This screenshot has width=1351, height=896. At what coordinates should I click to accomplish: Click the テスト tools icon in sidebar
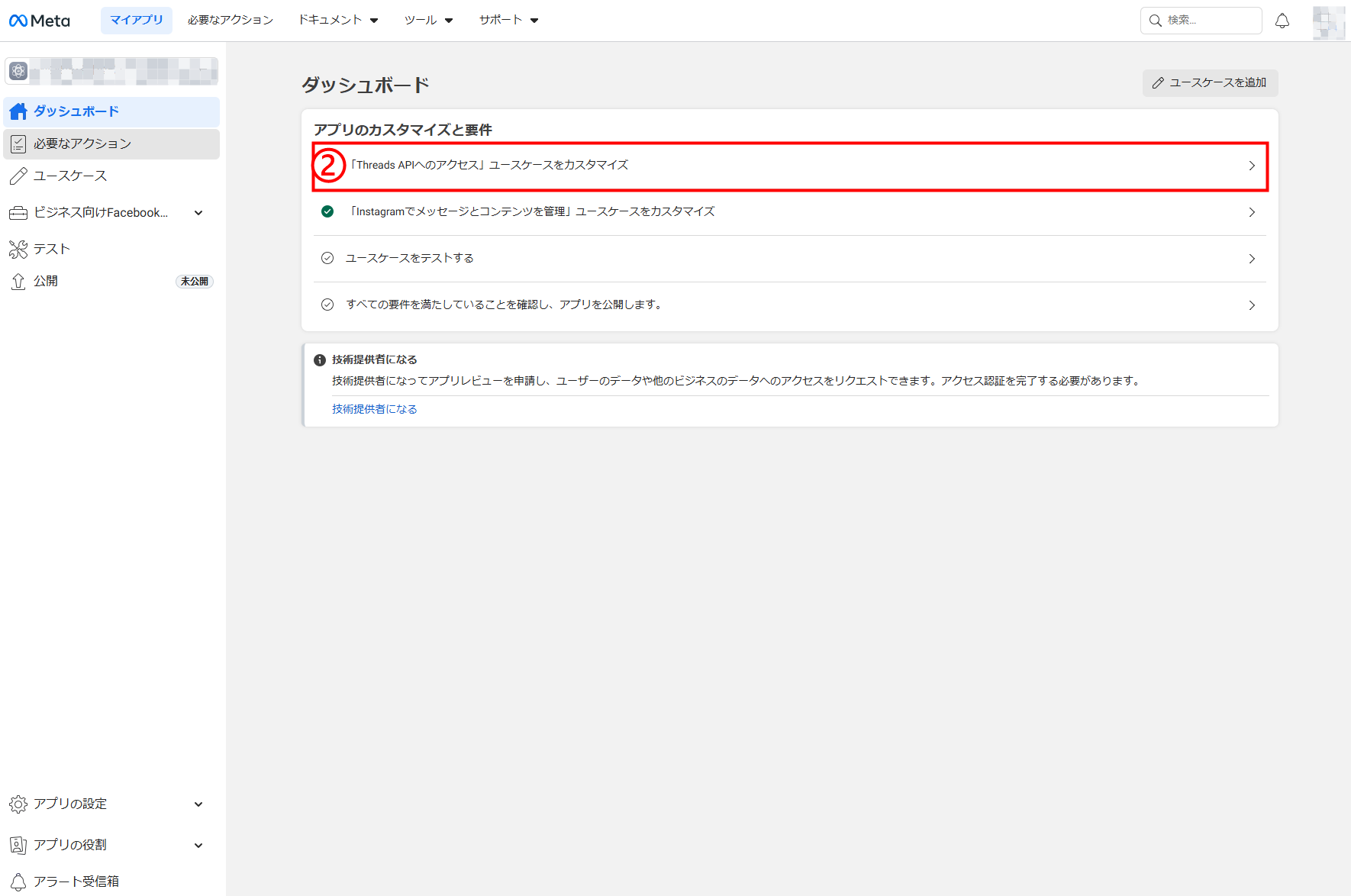point(18,250)
